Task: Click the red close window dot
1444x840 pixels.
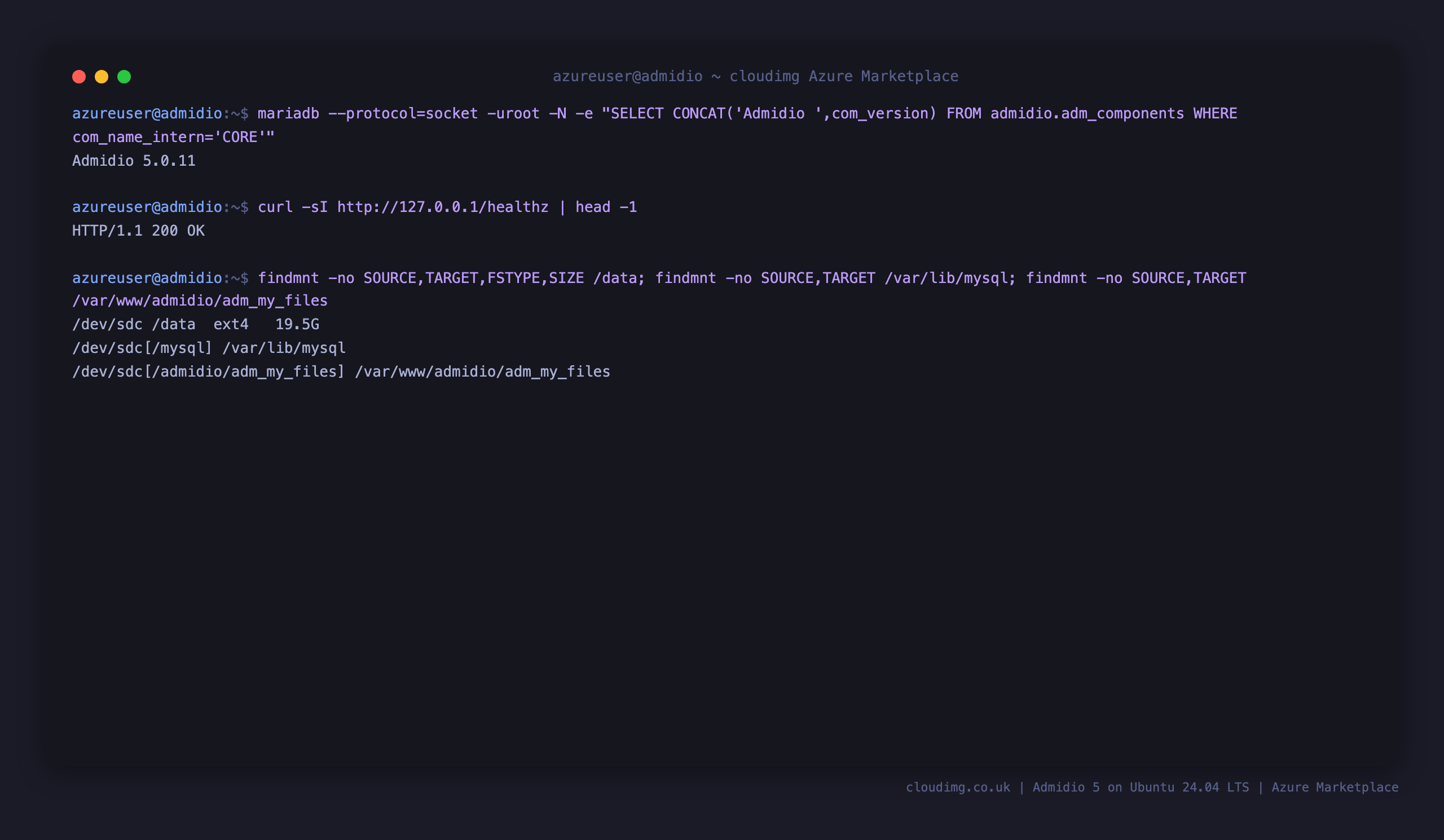Action: pos(79,77)
